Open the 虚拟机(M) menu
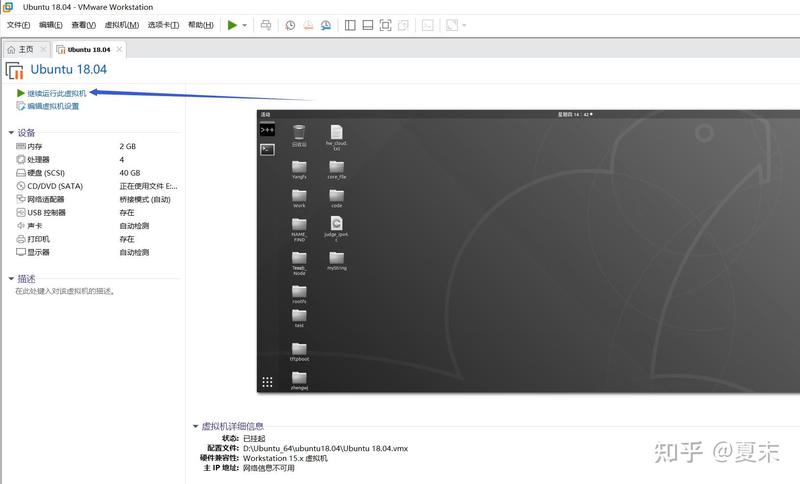Image resolution: width=800 pixels, height=484 pixels. 121,25
